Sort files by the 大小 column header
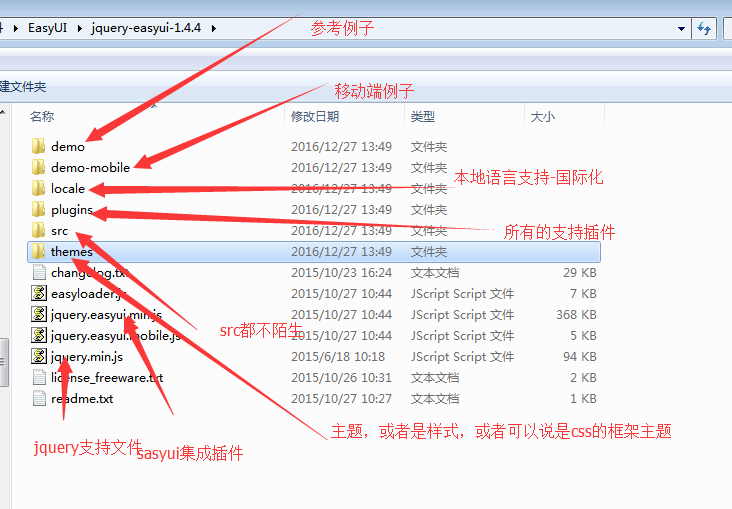The width and height of the screenshot is (732, 509). (543, 116)
